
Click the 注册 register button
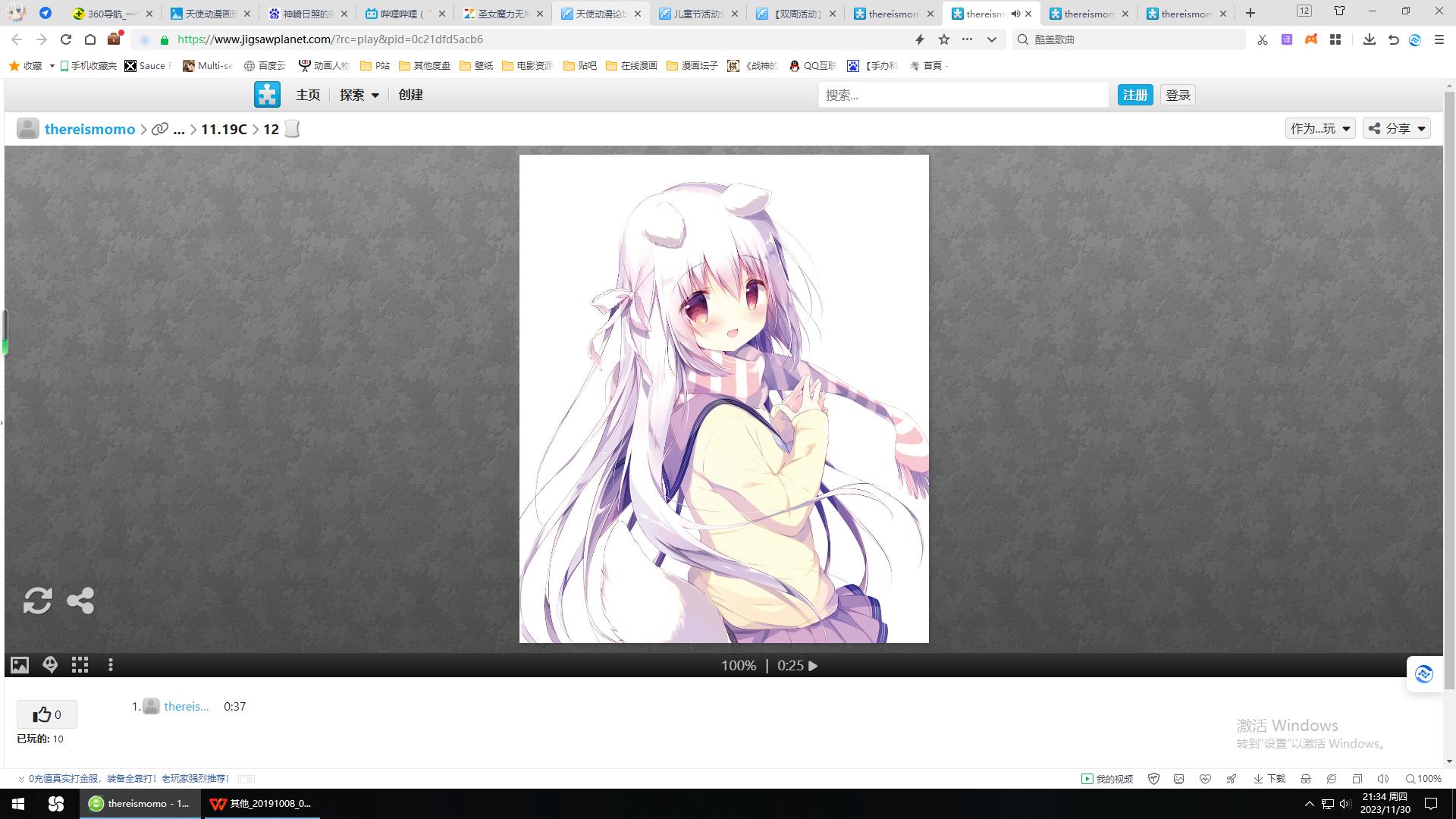point(1134,95)
